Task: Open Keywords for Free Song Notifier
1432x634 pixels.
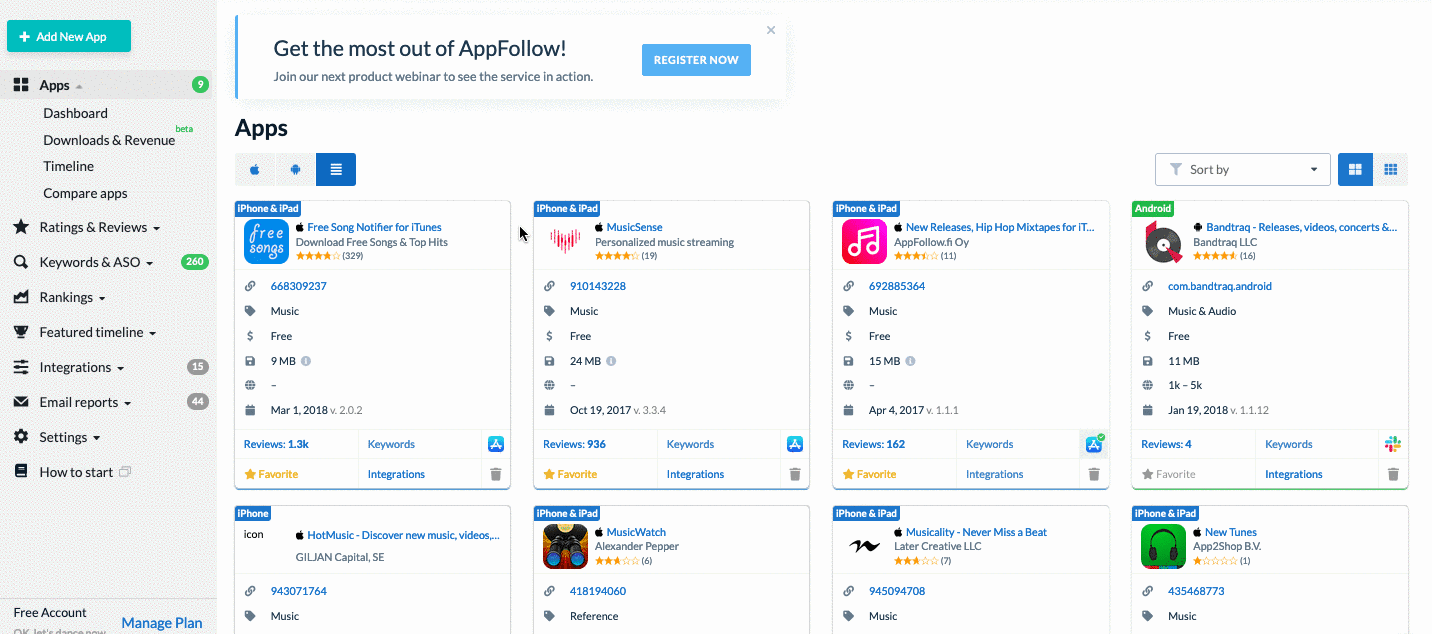Action: click(x=391, y=444)
